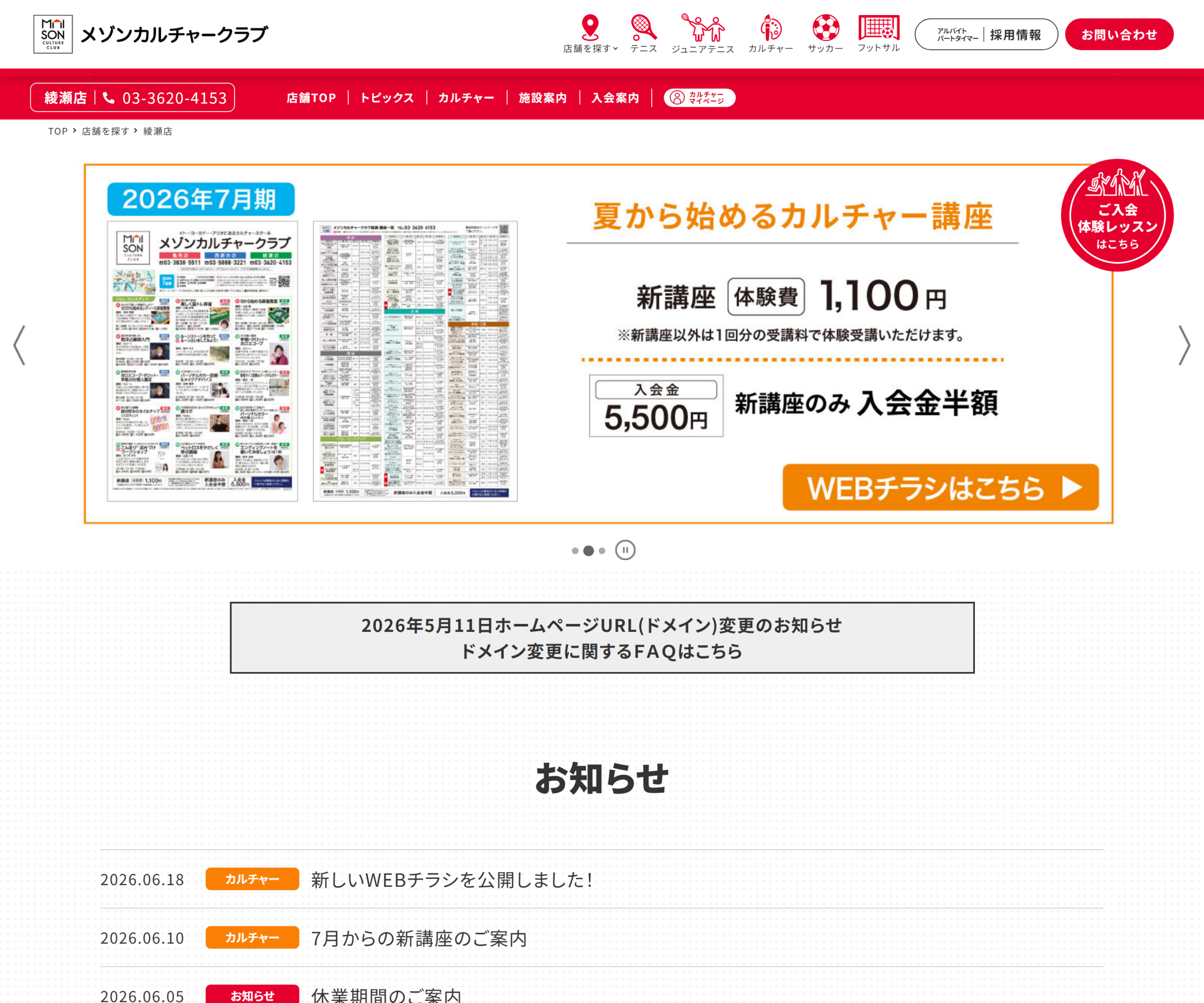This screenshot has width=1204, height=1003.
Task: Call 綾瀬店 phone number 03-3620-4153
Action: (x=133, y=97)
